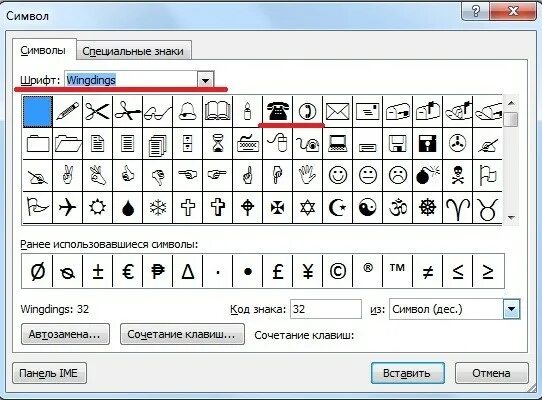542x400 pixels.
Task: Click the Вставить button
Action: pyautogui.click(x=407, y=373)
